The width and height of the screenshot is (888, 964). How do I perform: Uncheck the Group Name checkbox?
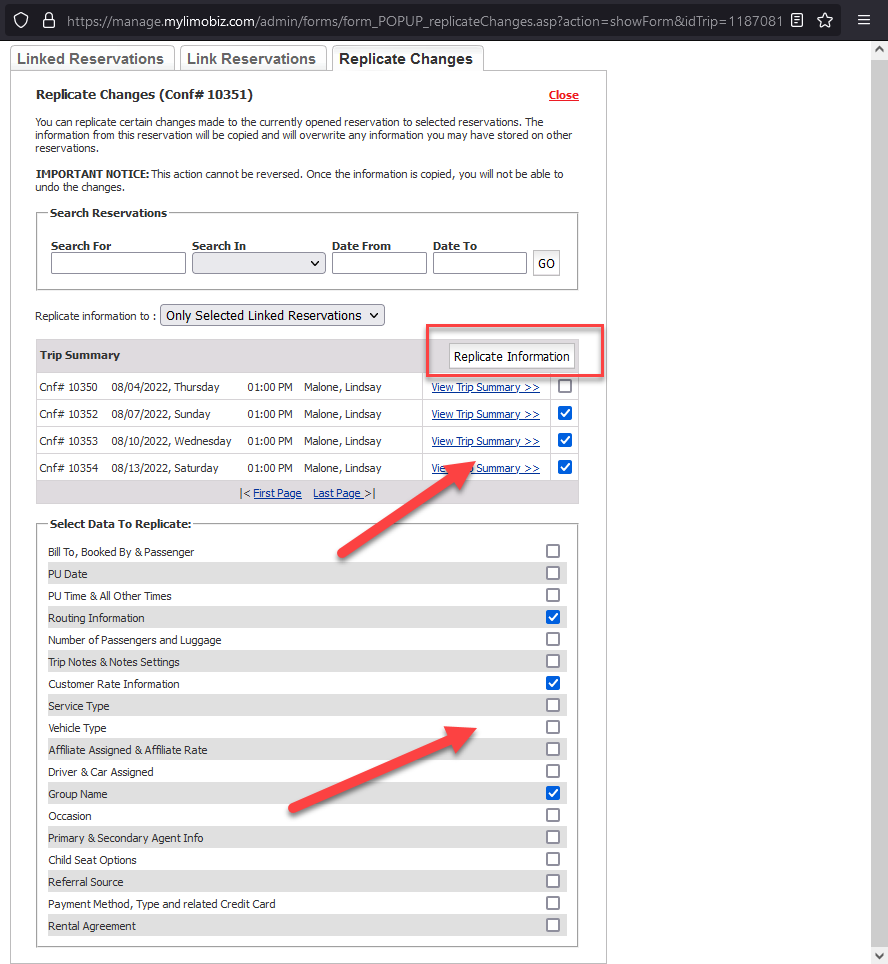pyautogui.click(x=553, y=793)
